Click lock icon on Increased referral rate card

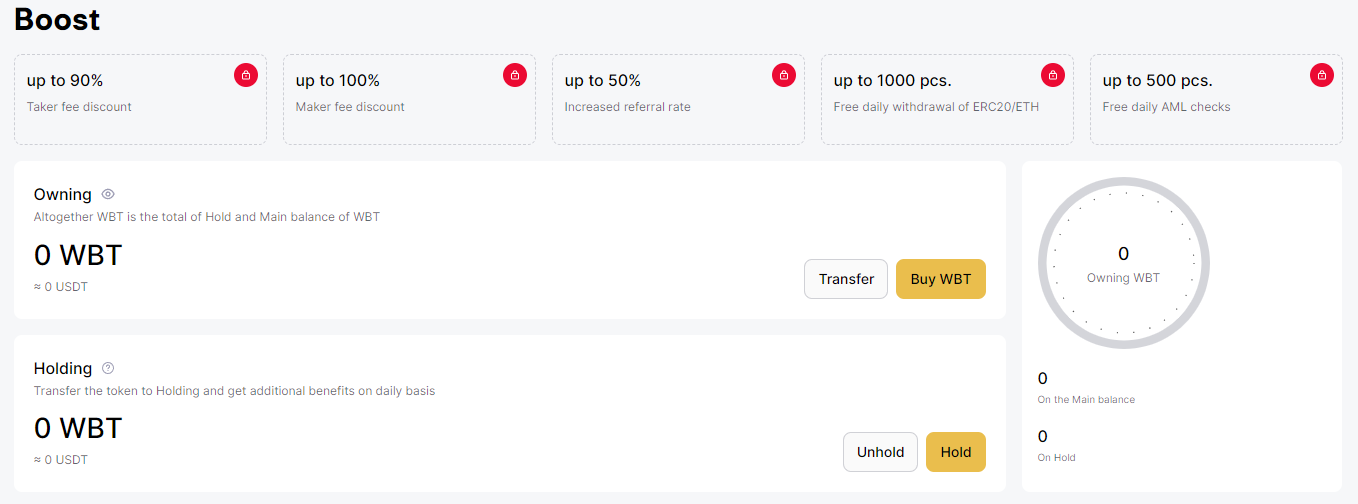pos(784,75)
